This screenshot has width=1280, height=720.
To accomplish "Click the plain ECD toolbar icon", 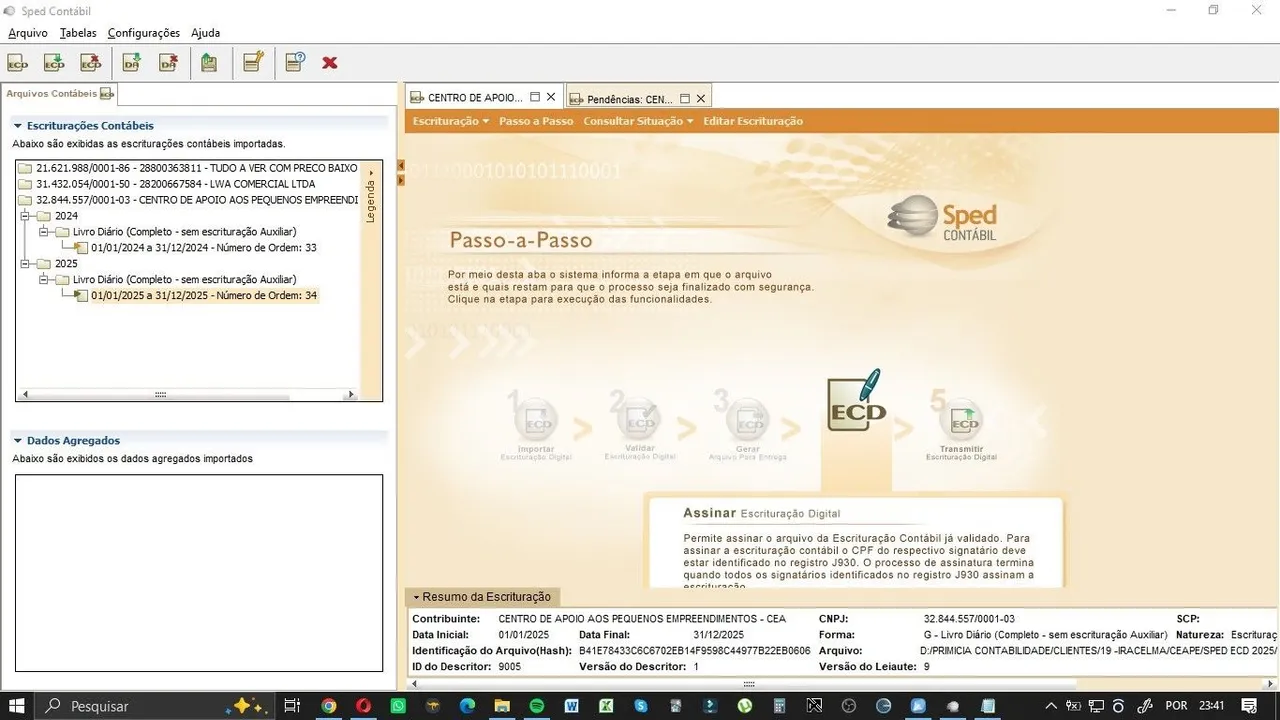I will [x=18, y=63].
